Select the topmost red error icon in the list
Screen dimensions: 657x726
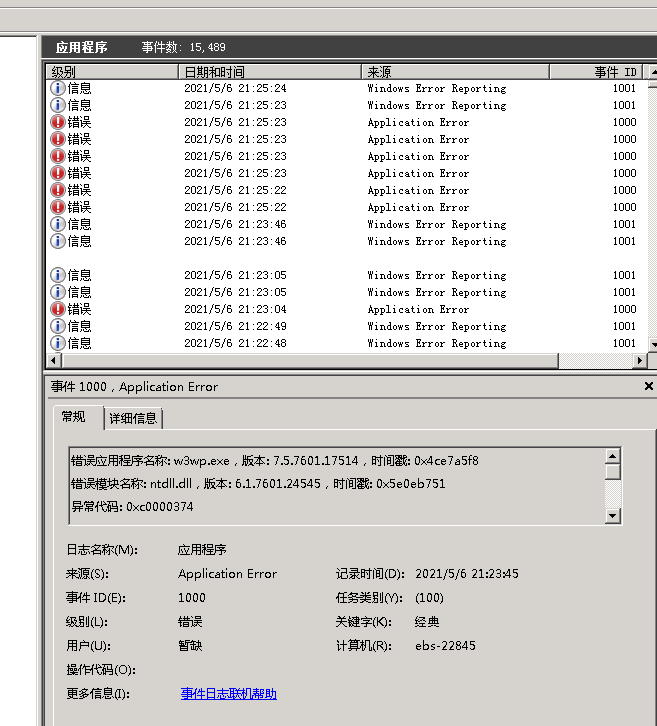pyautogui.click(x=58, y=122)
